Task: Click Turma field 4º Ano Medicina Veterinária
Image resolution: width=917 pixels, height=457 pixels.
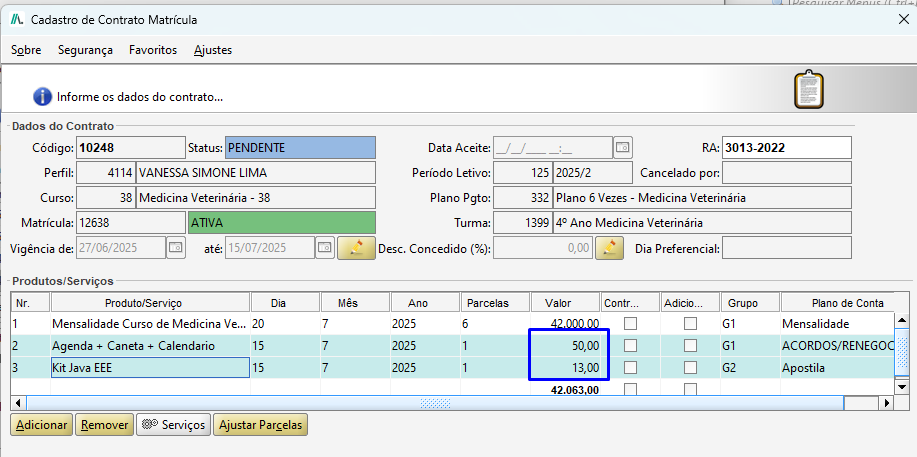Action: (x=702, y=223)
